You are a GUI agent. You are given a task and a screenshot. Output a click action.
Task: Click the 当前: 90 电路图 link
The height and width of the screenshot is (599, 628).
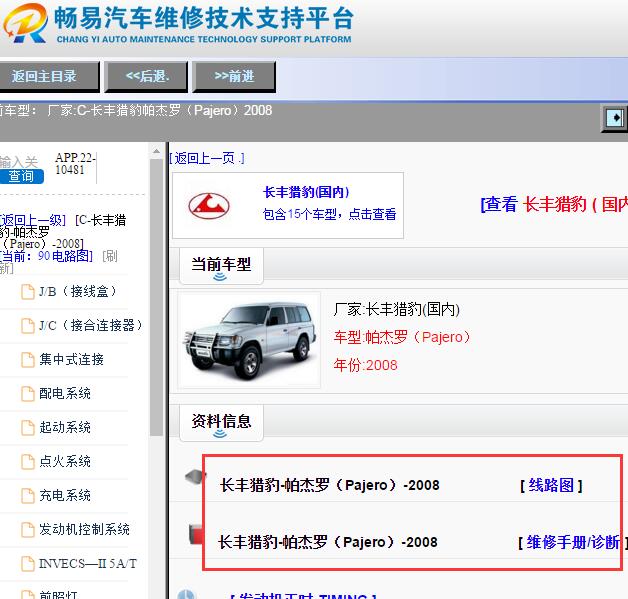pos(47,256)
